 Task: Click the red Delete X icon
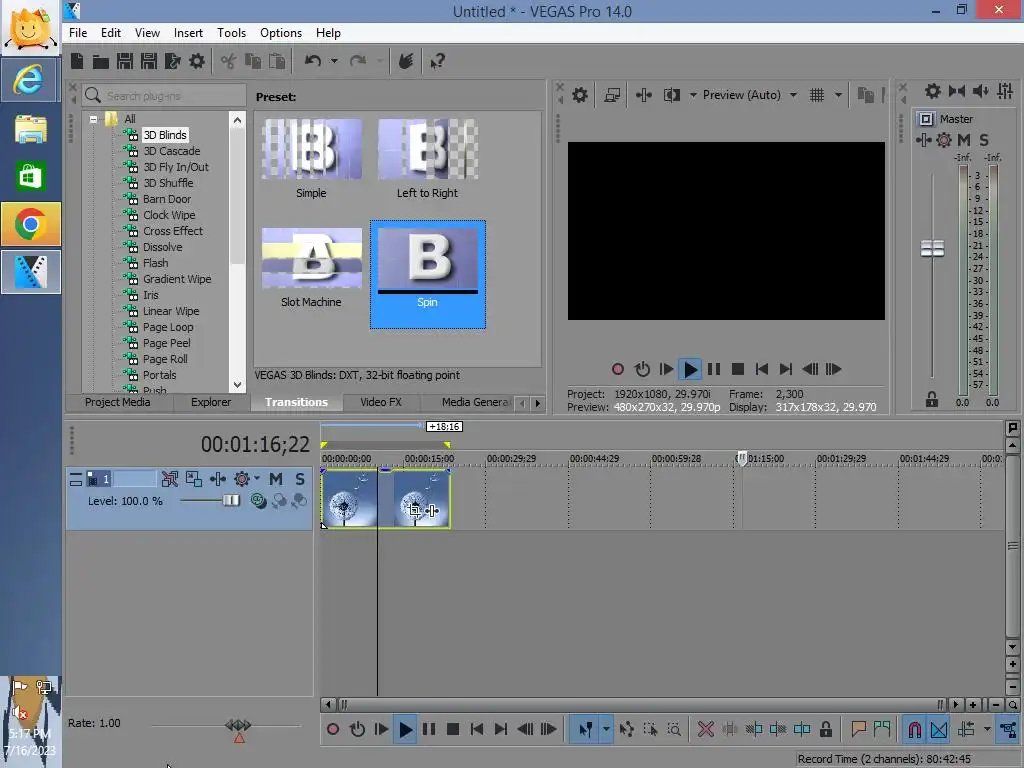[x=705, y=729]
